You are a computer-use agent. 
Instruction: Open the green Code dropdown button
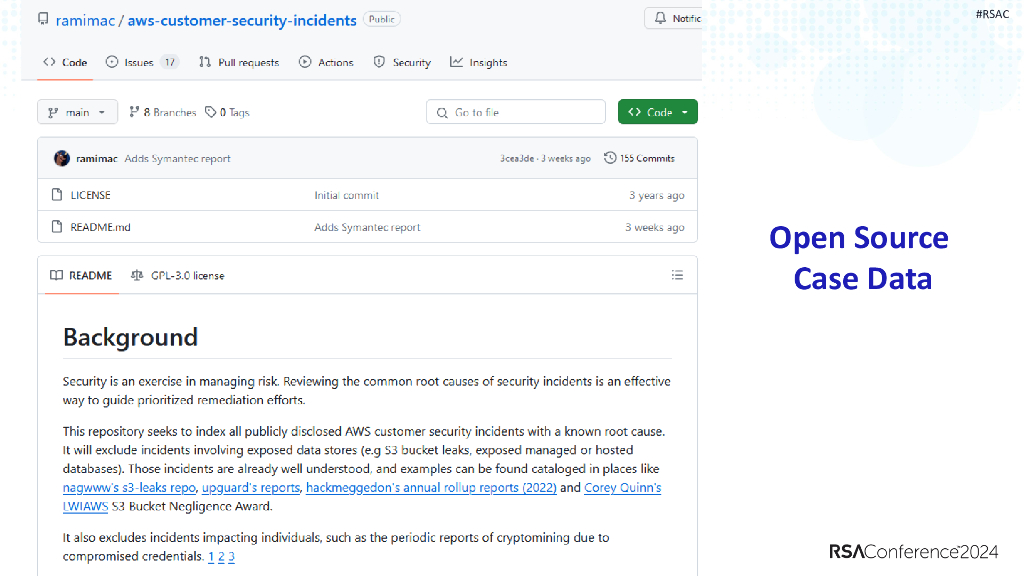(658, 112)
